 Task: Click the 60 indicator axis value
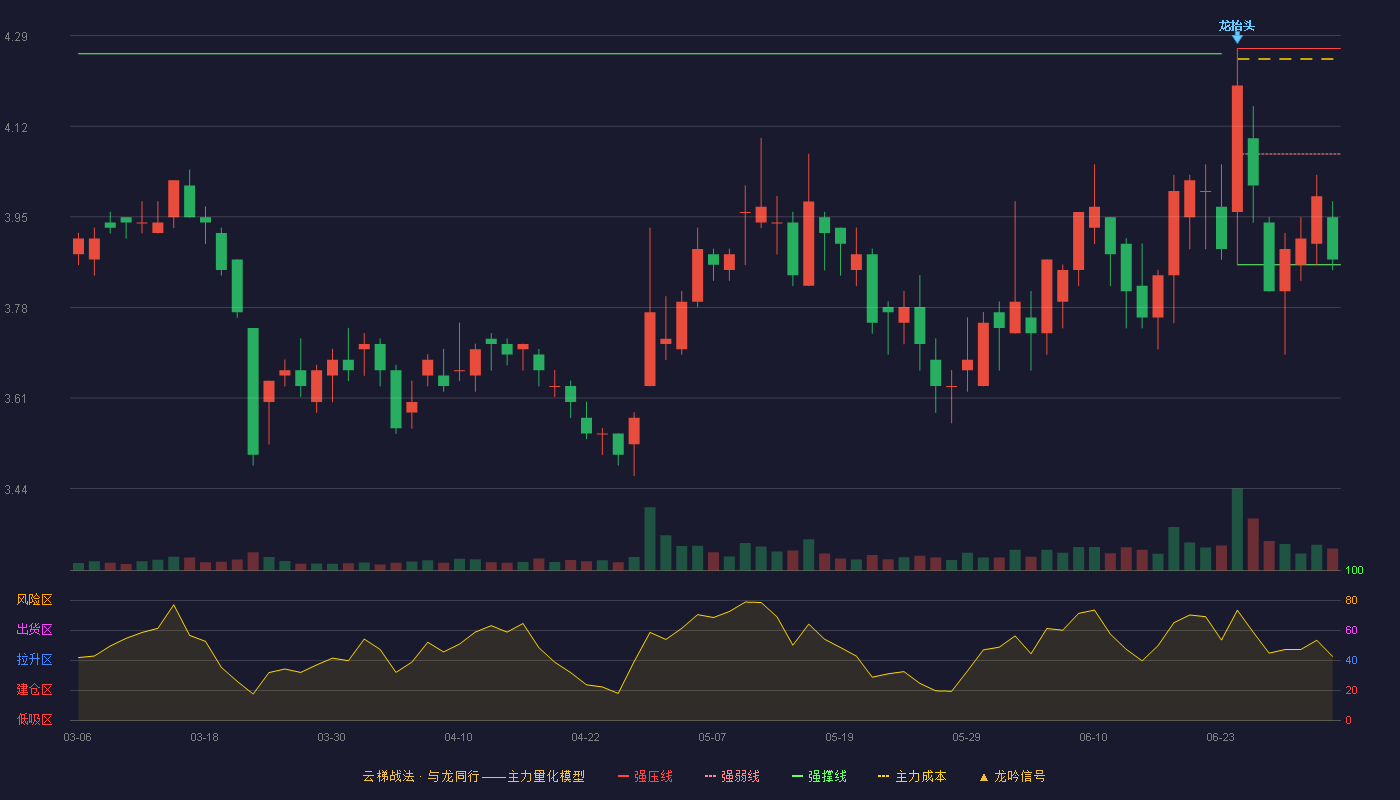coord(1351,631)
